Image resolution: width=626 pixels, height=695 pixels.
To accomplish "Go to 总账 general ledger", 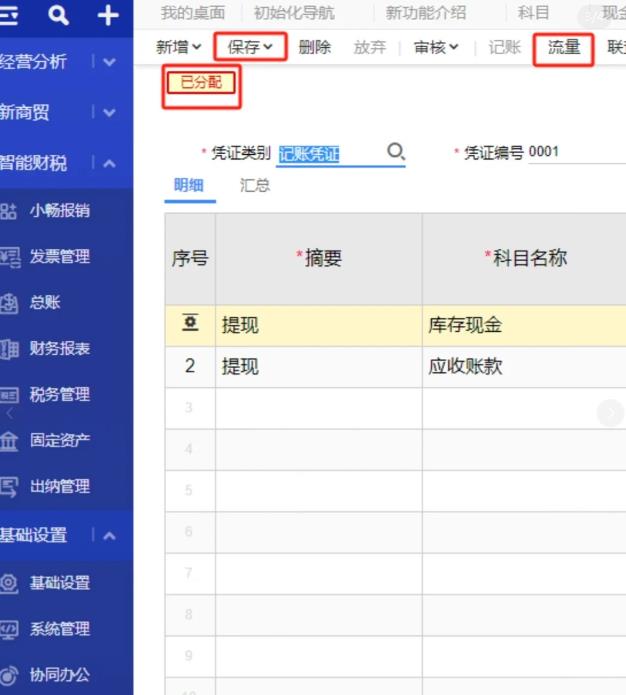I will point(45,303).
